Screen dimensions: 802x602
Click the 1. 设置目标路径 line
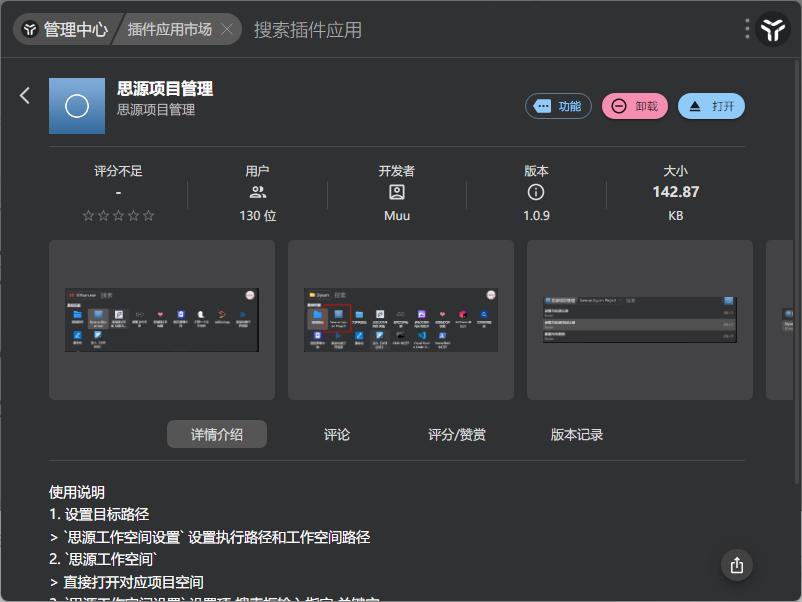point(99,514)
